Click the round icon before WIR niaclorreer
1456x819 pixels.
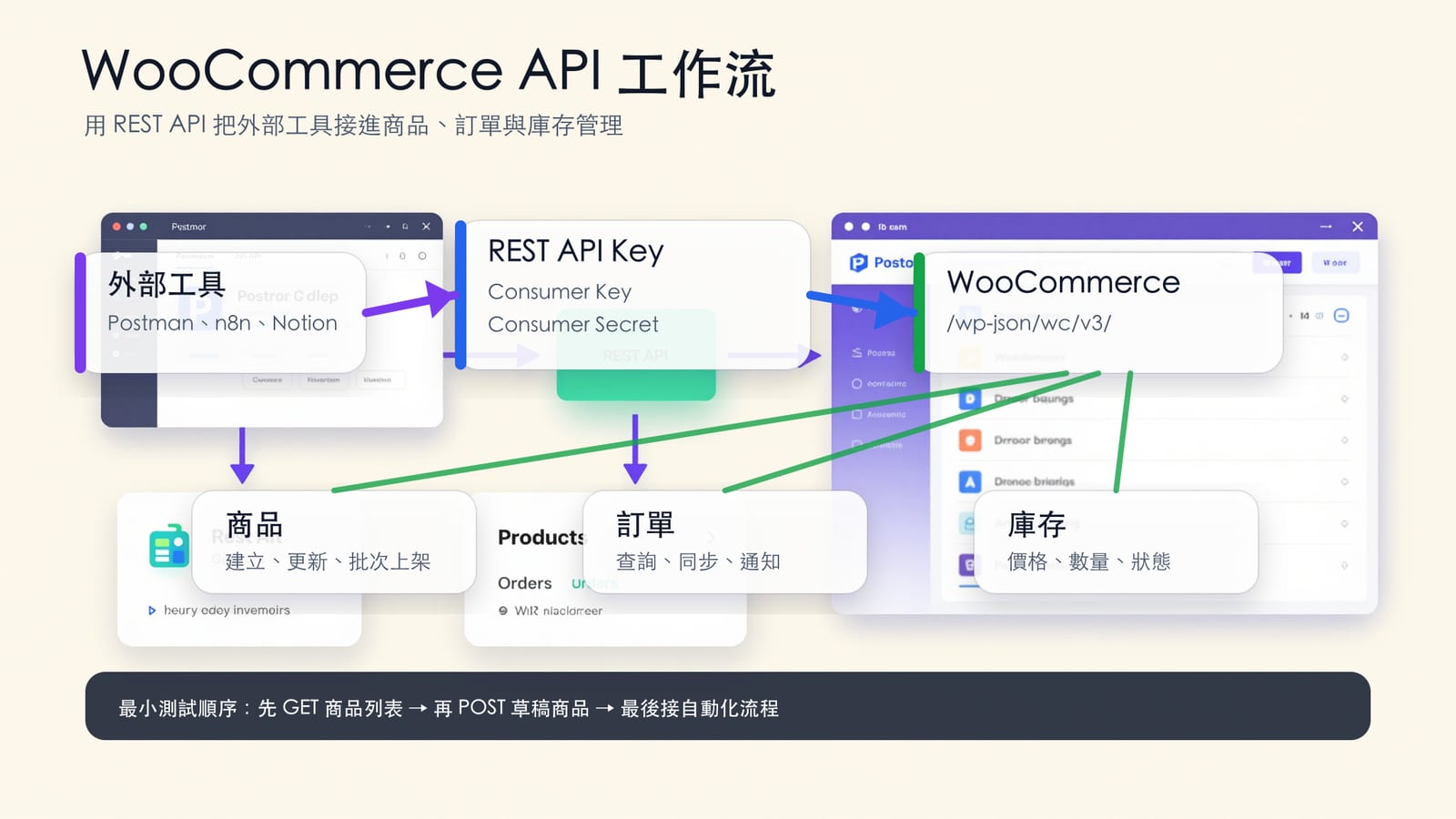click(503, 611)
